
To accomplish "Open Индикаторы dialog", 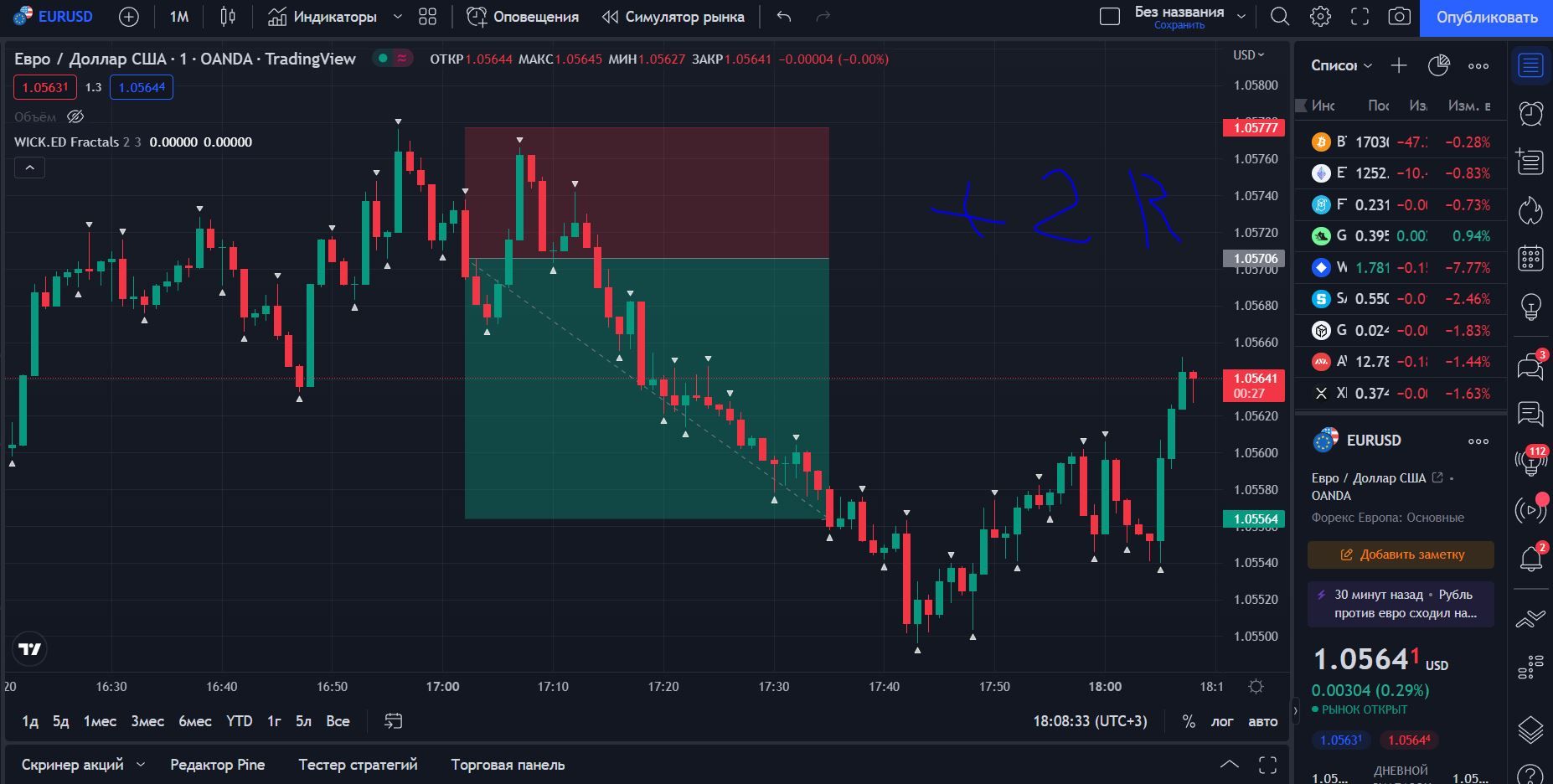I will click(x=322, y=17).
